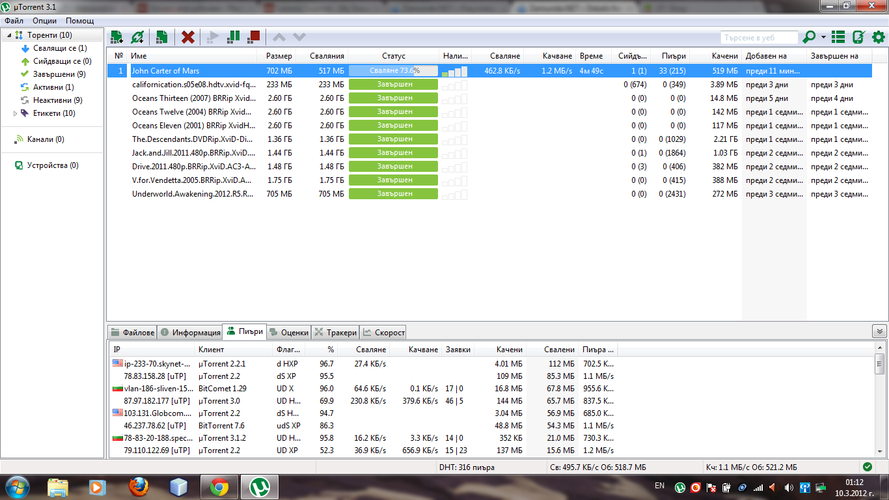The height and width of the screenshot is (500, 889).
Task: Open the Помощ menu
Action: [x=80, y=20]
